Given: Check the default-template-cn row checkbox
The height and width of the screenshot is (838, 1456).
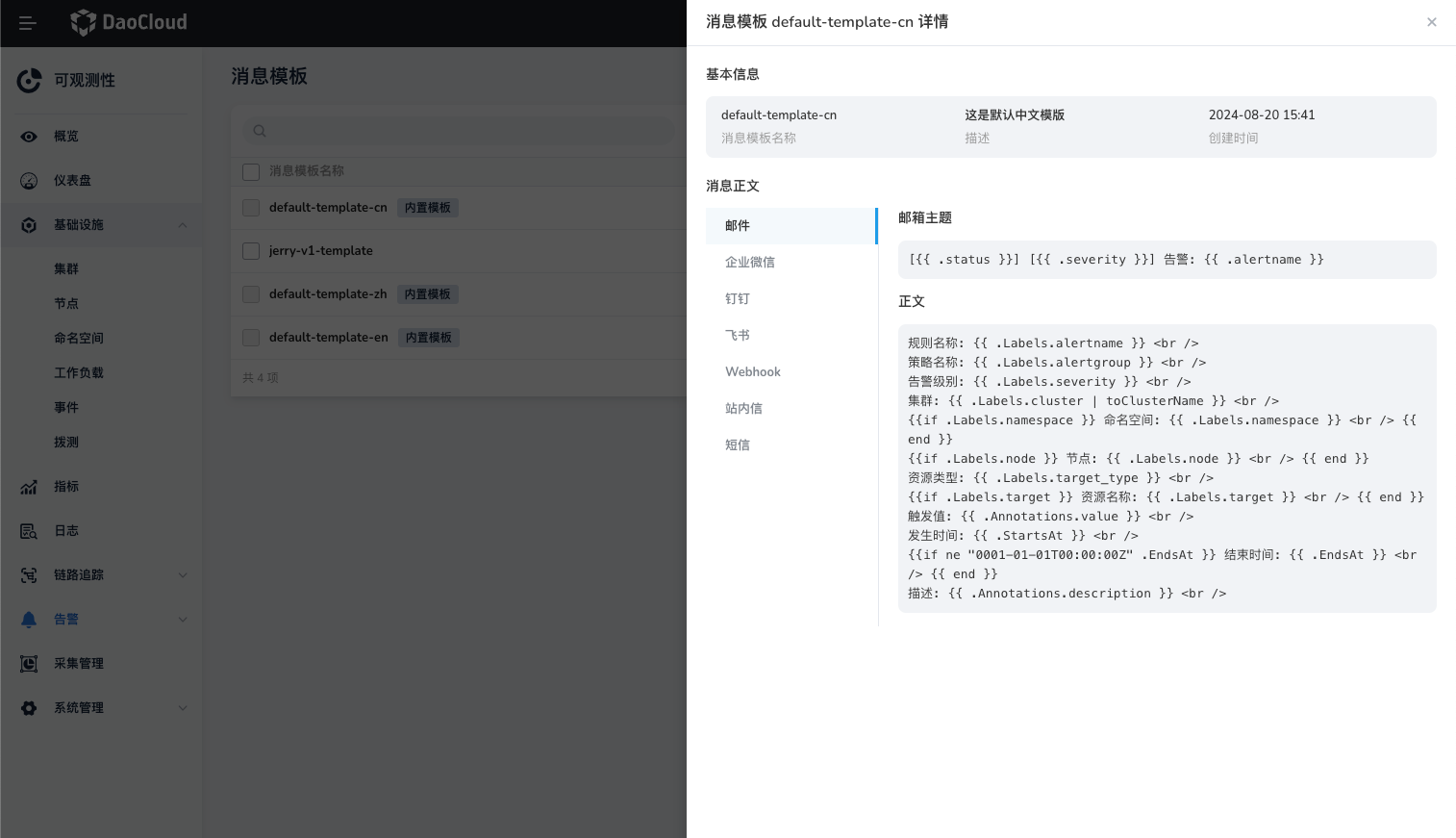Looking at the screenshot, I should click(251, 208).
